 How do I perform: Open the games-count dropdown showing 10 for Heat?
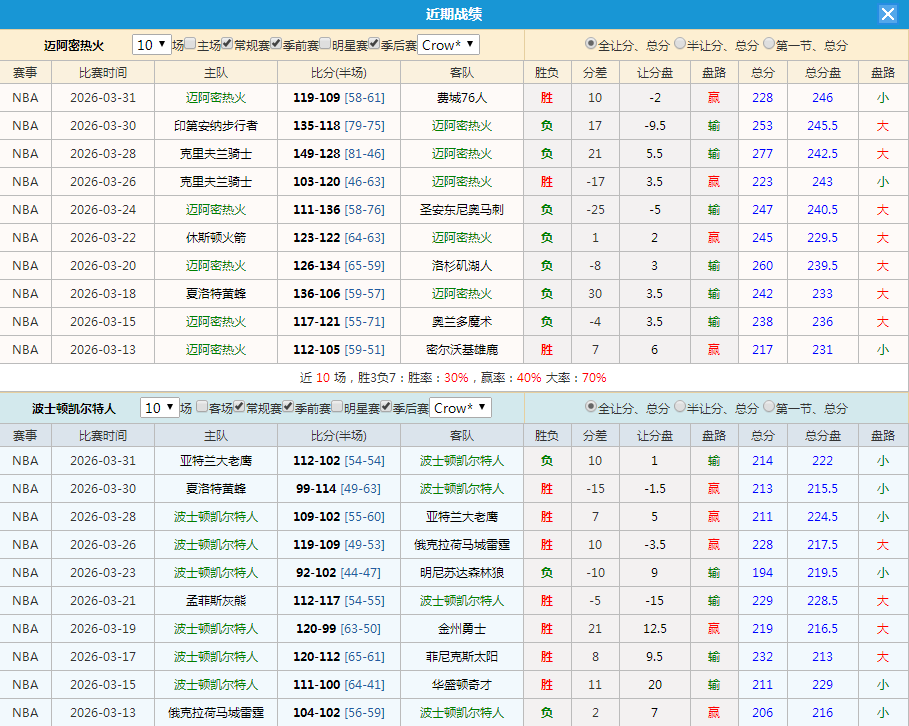pyautogui.click(x=151, y=44)
